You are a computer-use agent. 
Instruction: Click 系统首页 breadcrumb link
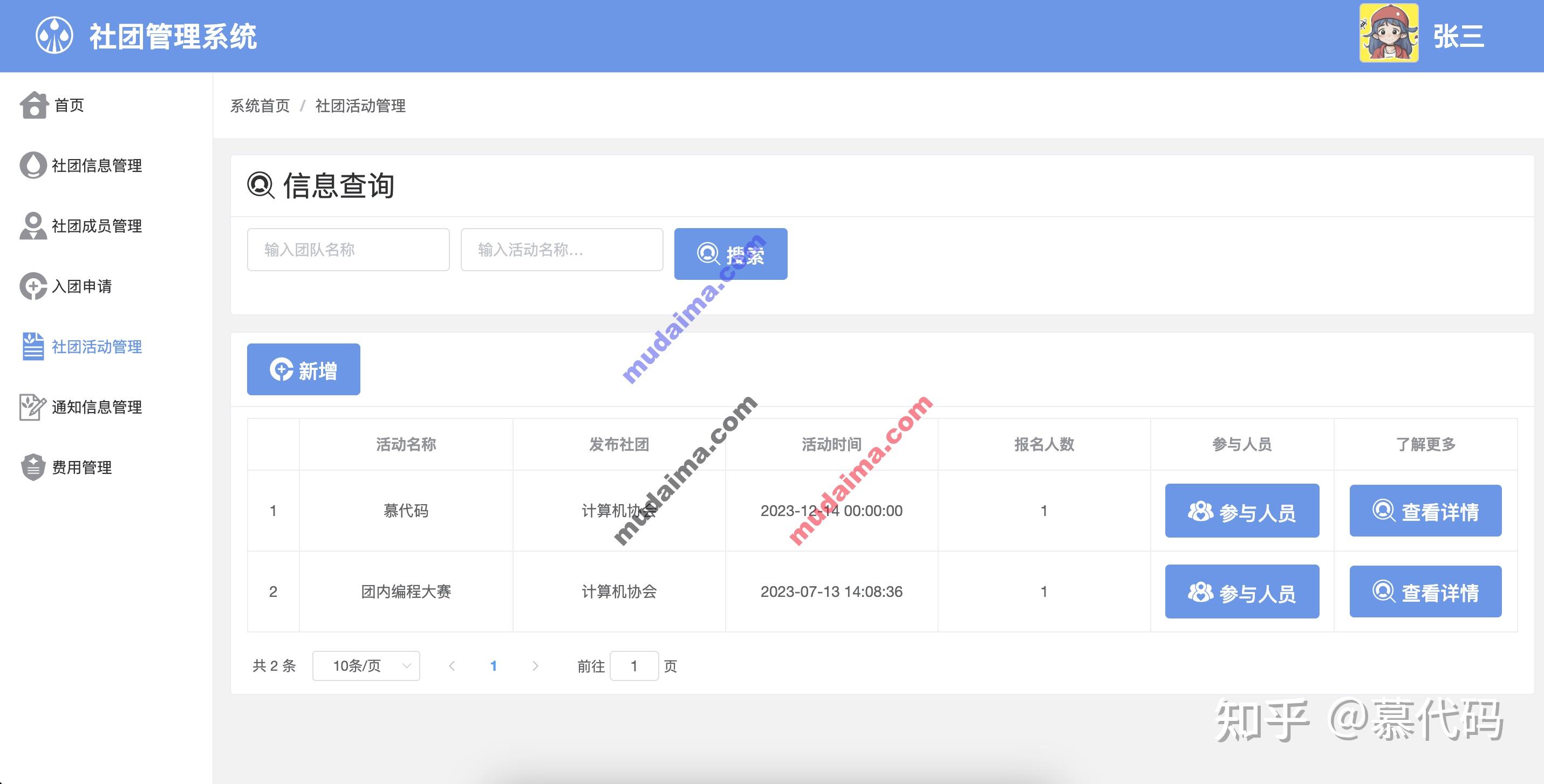(260, 106)
